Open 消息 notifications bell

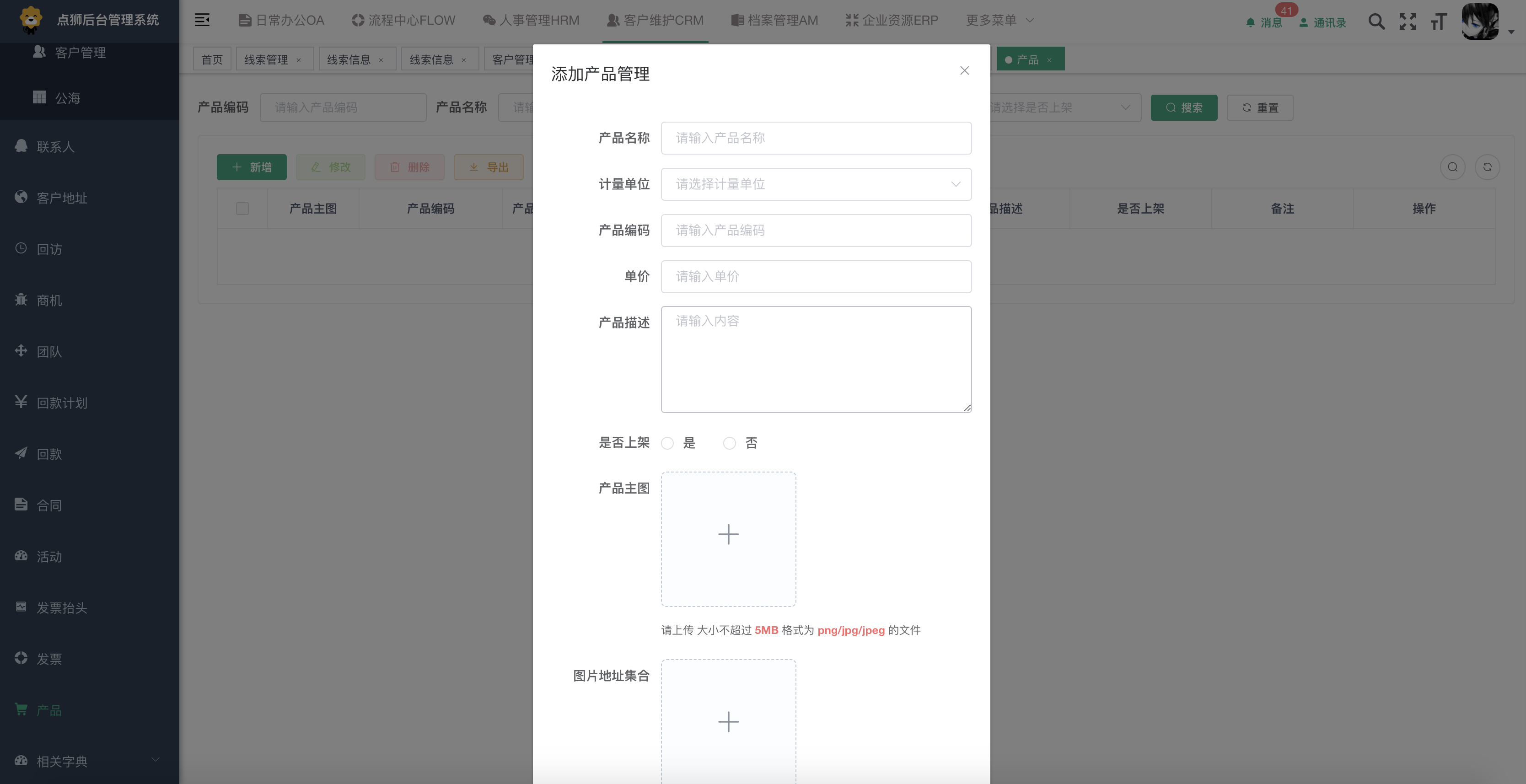(1263, 22)
